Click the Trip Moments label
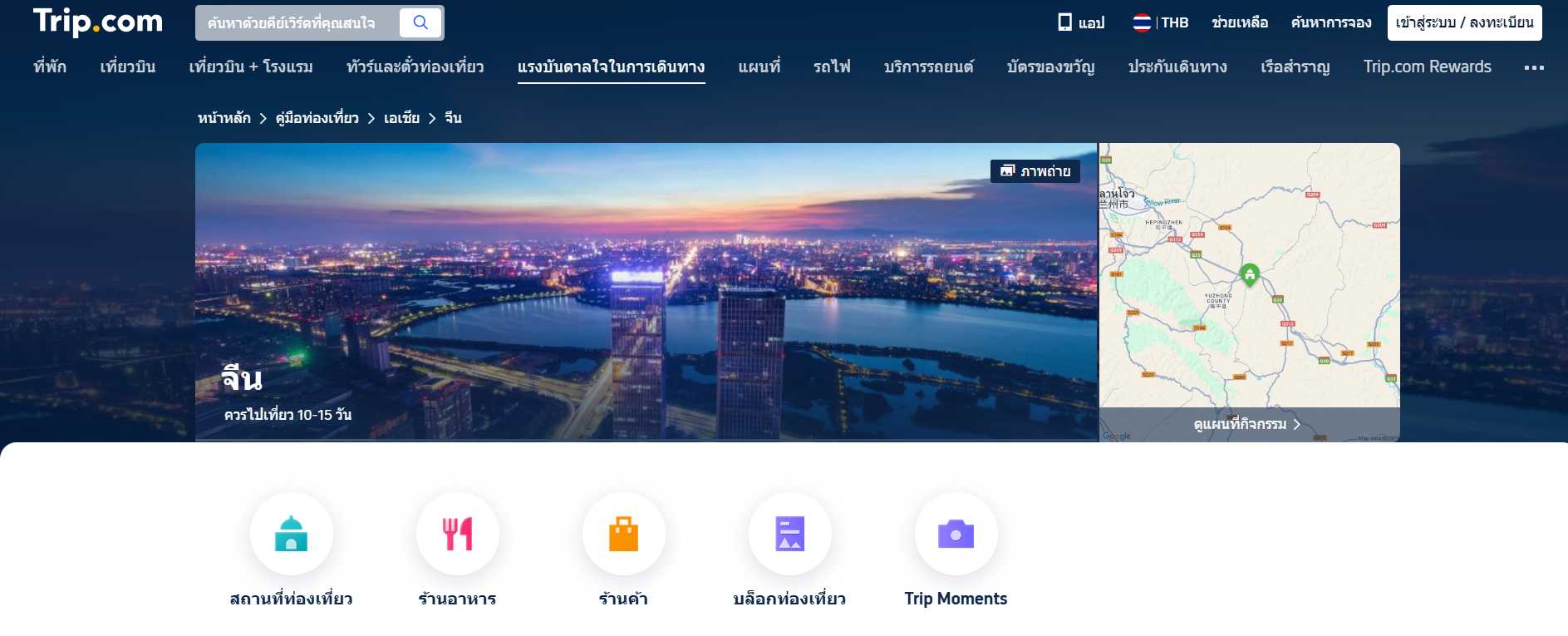This screenshot has height=636, width=1568. tap(956, 599)
